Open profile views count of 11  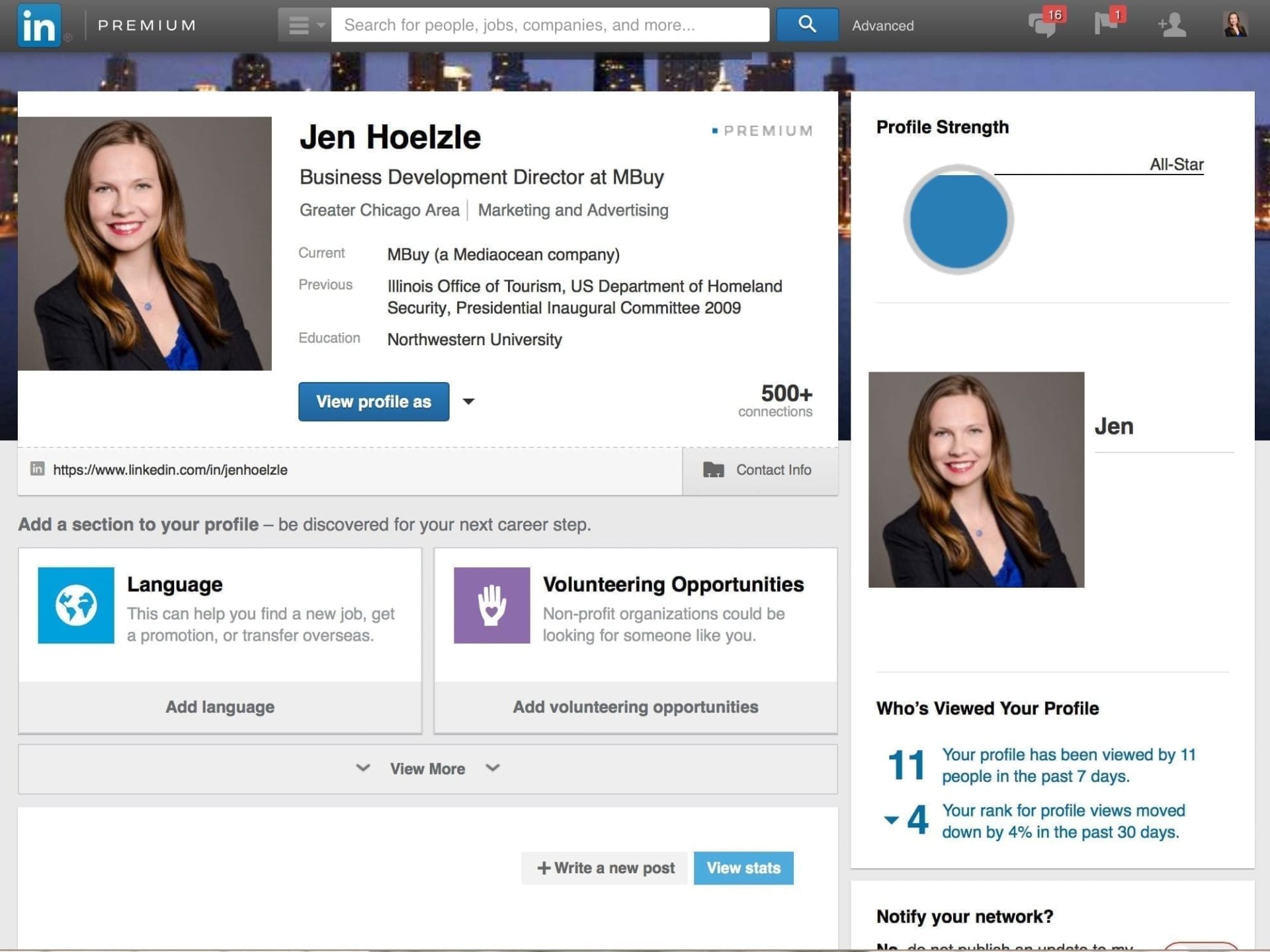[906, 765]
